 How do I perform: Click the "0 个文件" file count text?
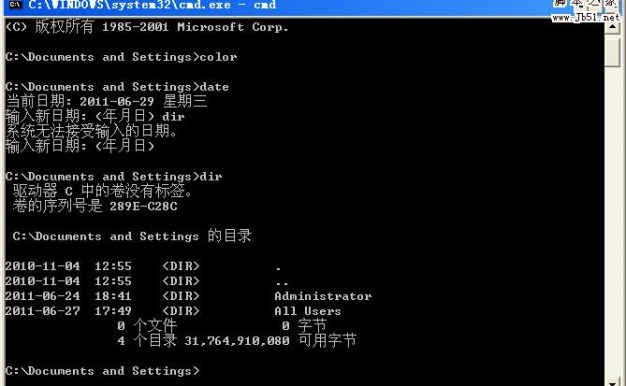147,326
